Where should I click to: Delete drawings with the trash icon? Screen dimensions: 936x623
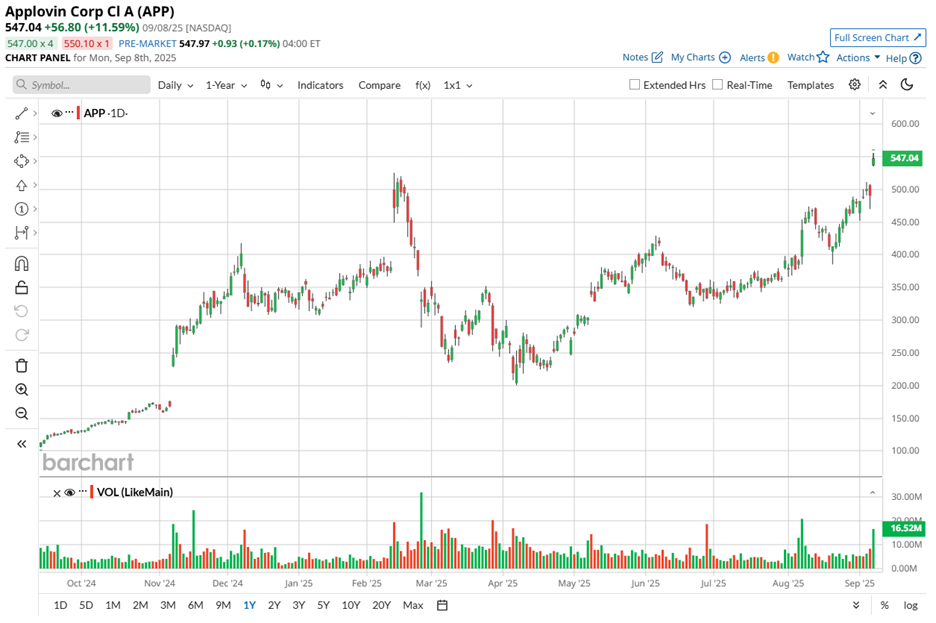click(x=21, y=366)
